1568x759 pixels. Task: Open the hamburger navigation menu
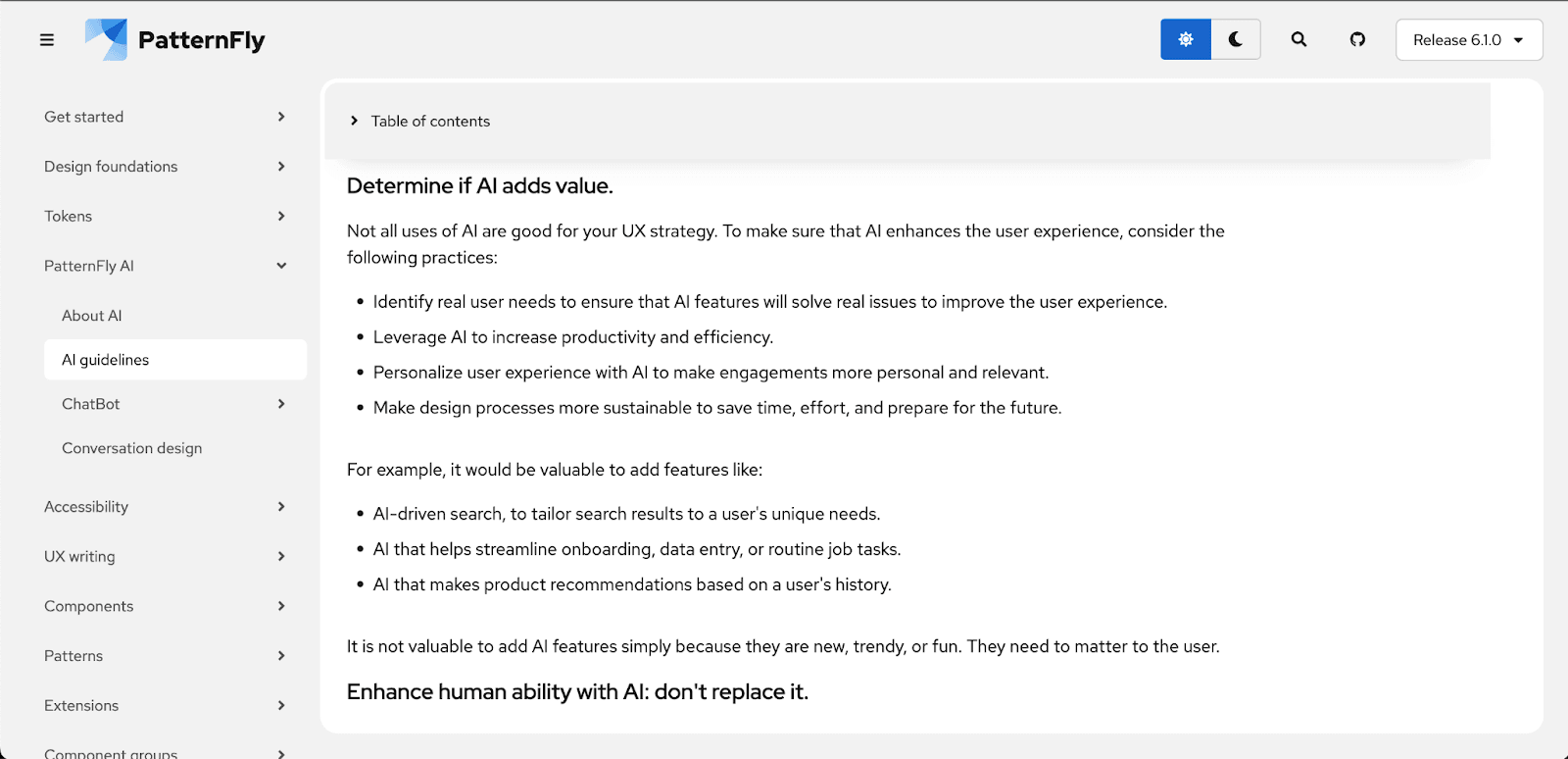pyautogui.click(x=47, y=40)
